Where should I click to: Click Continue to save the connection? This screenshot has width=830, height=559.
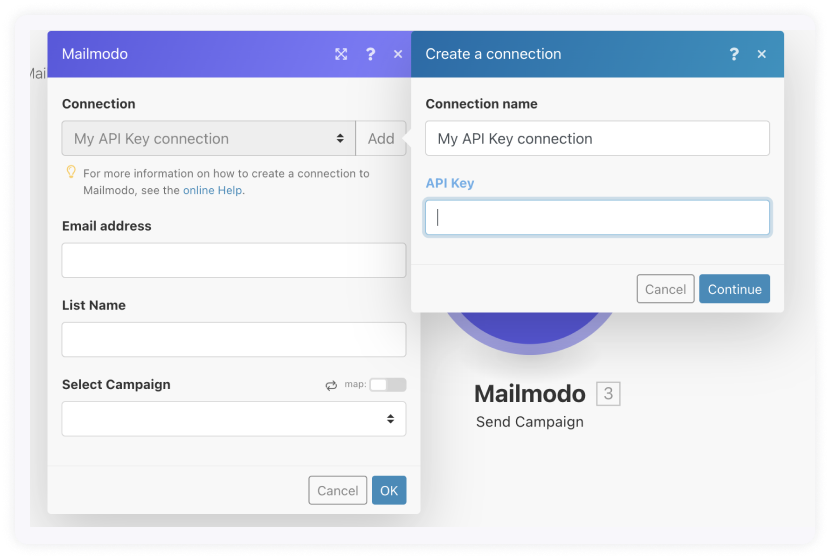[735, 289]
